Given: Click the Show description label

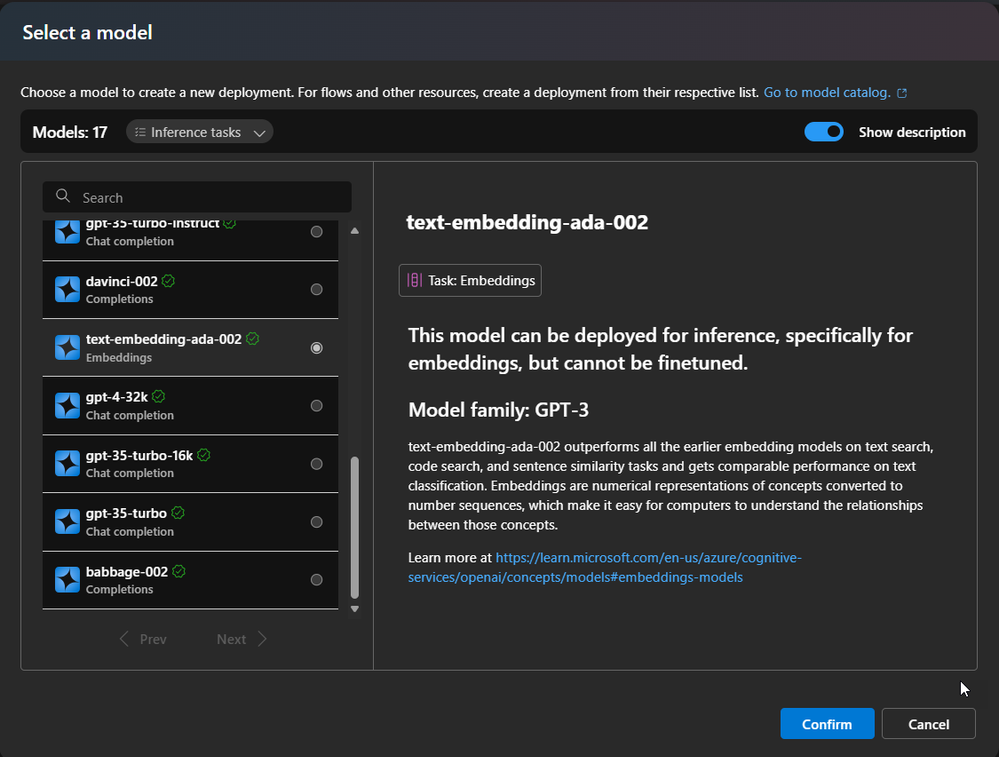Looking at the screenshot, I should coord(912,132).
